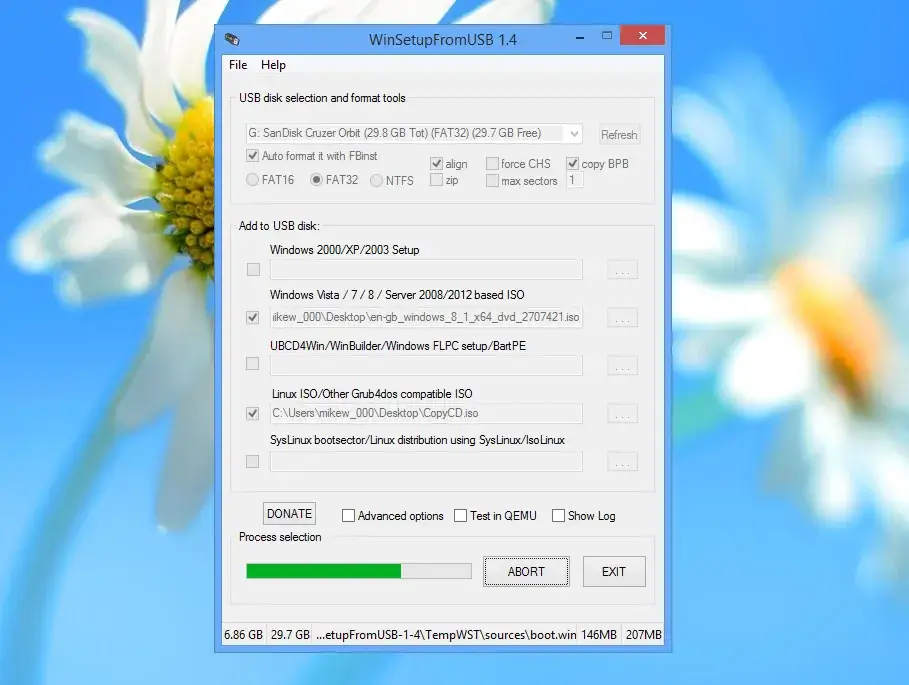Browse for the Windows Vista/7/8 ISO file
This screenshot has height=685, width=909.
click(x=621, y=317)
